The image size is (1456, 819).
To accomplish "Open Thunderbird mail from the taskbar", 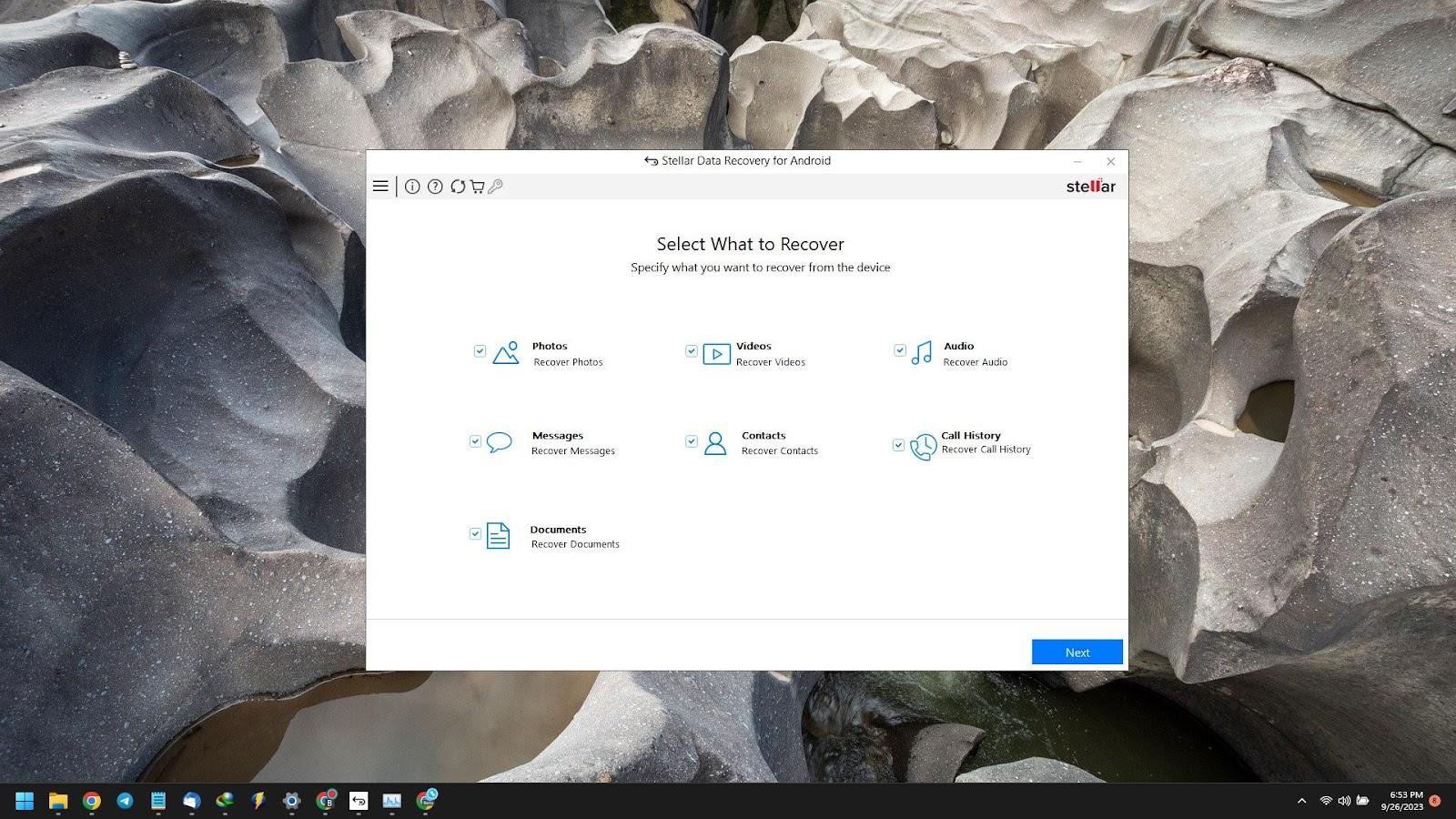I will 191,801.
